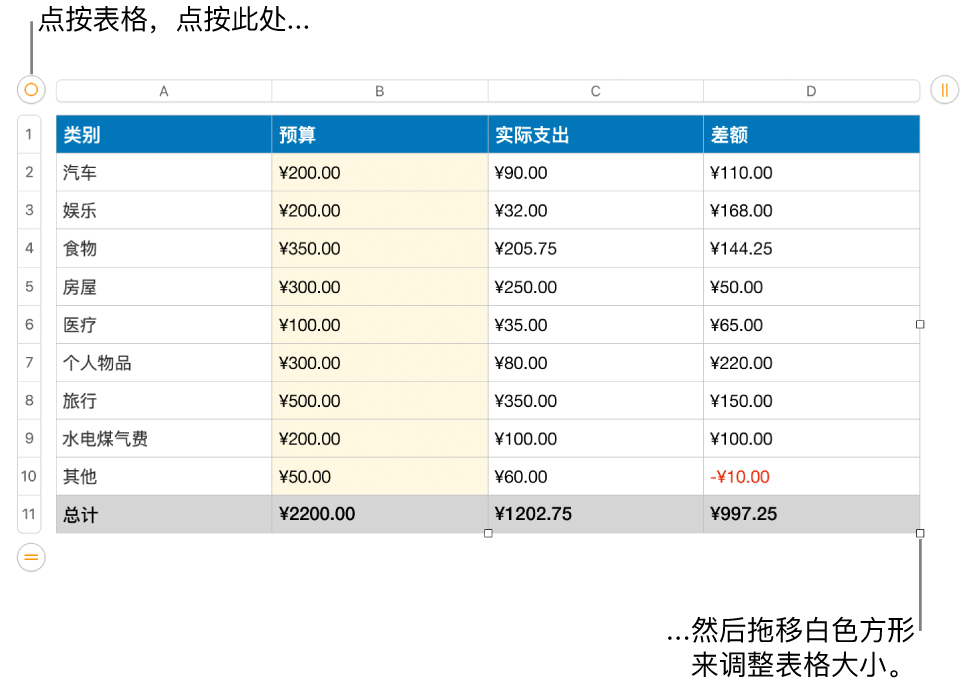Select the red -¥10.00 difference cell
Image resolution: width=974 pixels, height=684 pixels.
811,476
